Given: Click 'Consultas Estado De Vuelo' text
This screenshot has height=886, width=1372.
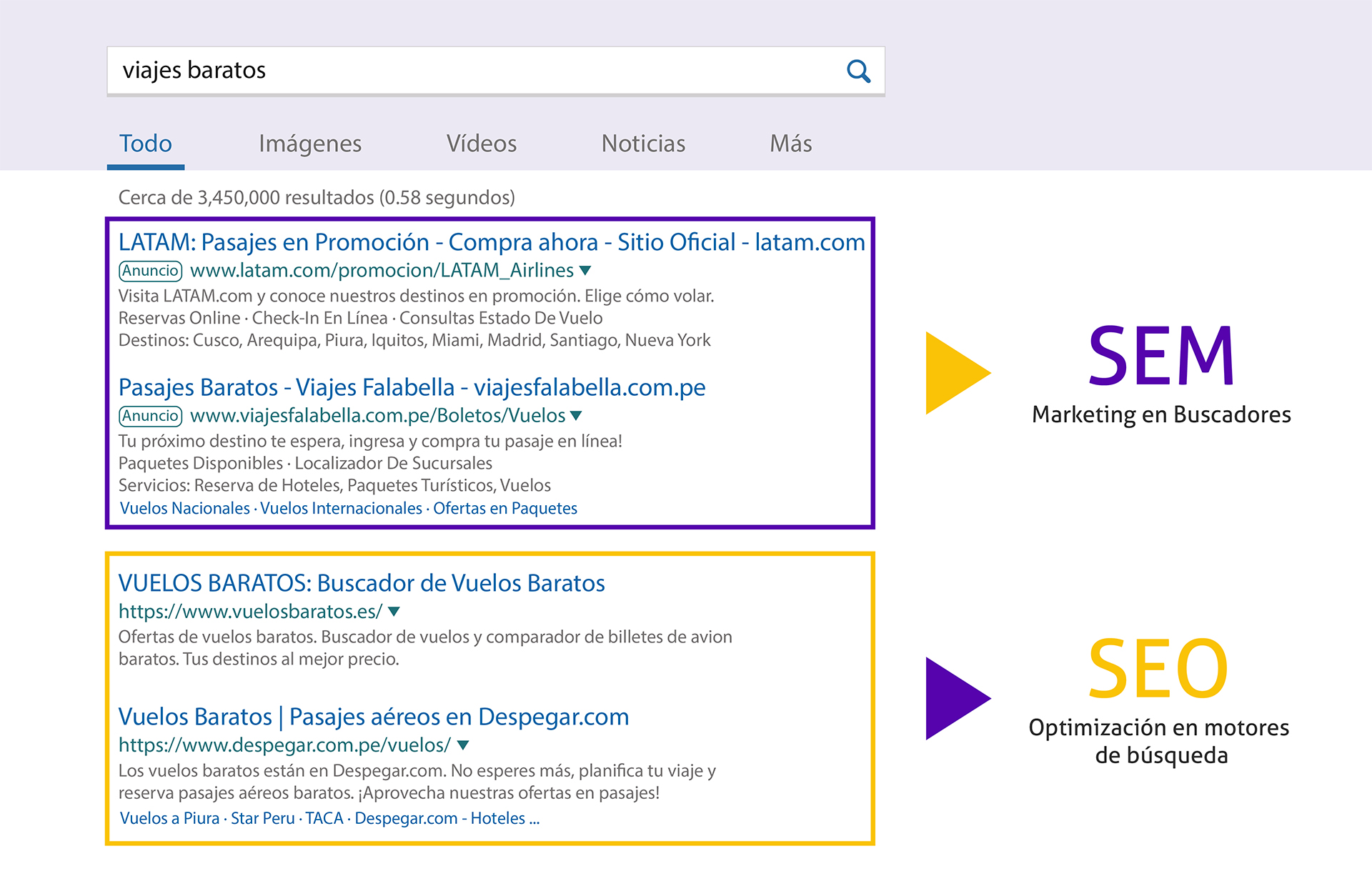Looking at the screenshot, I should click(501, 318).
